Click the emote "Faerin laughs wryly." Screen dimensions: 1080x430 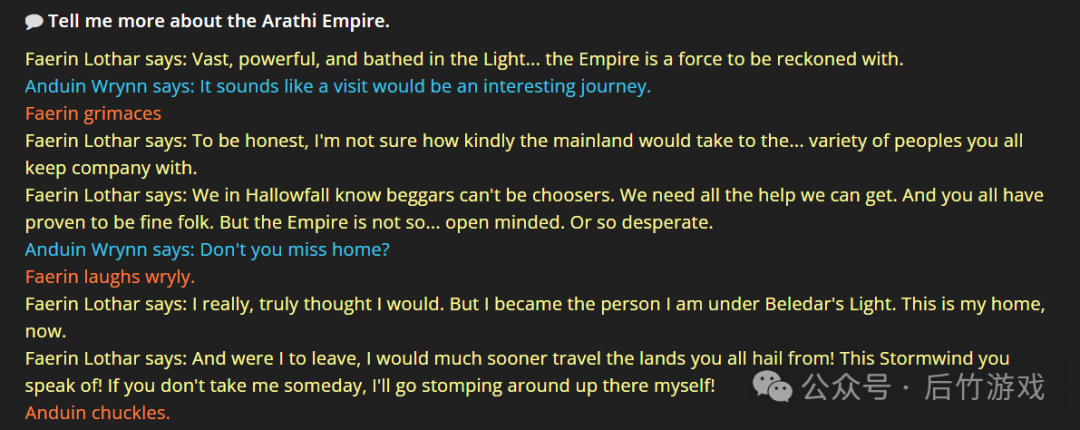pyautogui.click(x=110, y=277)
